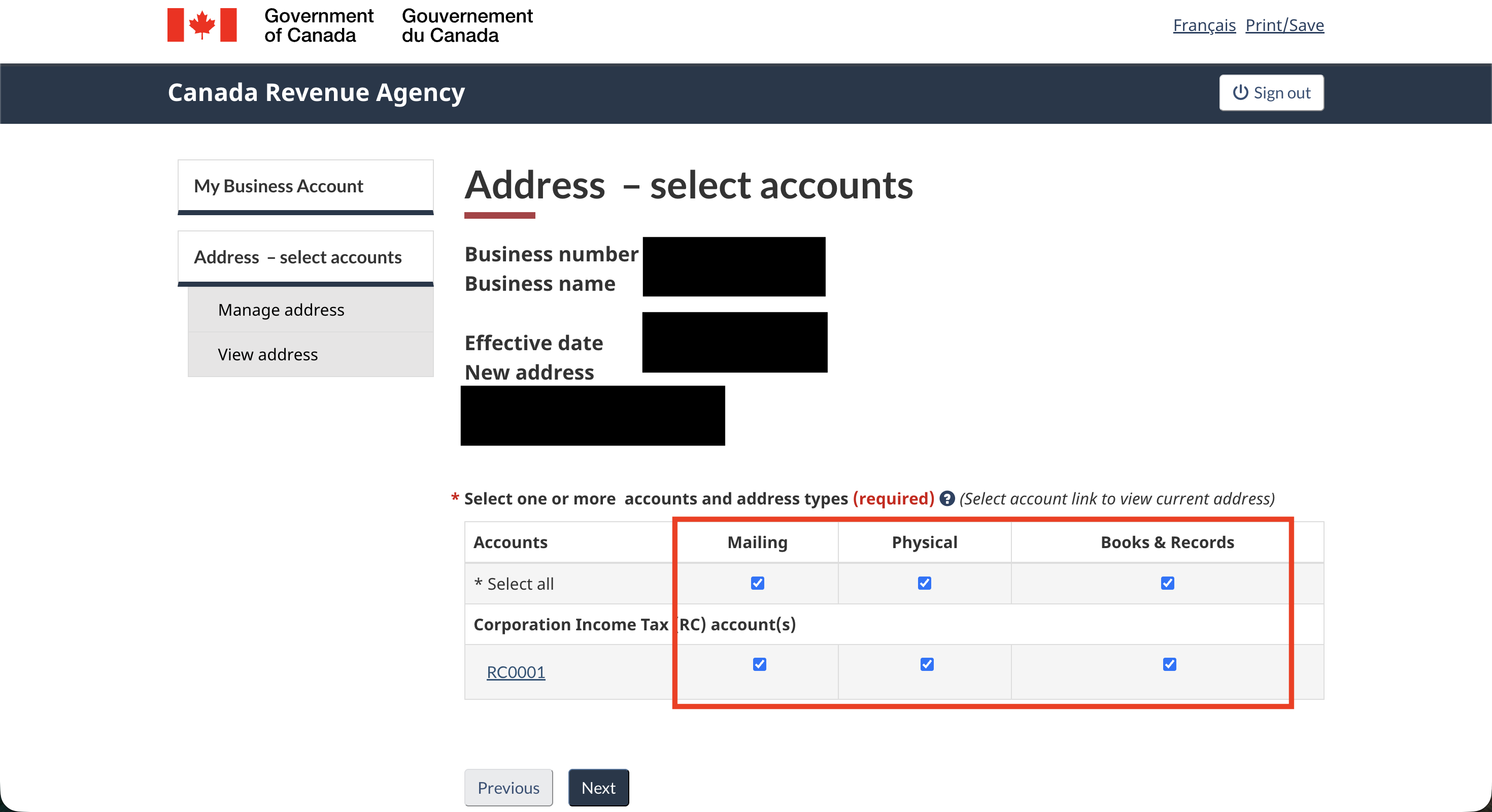Toggle Select all Physical checkbox
Viewport: 1492px width, 812px height.
coord(925,583)
